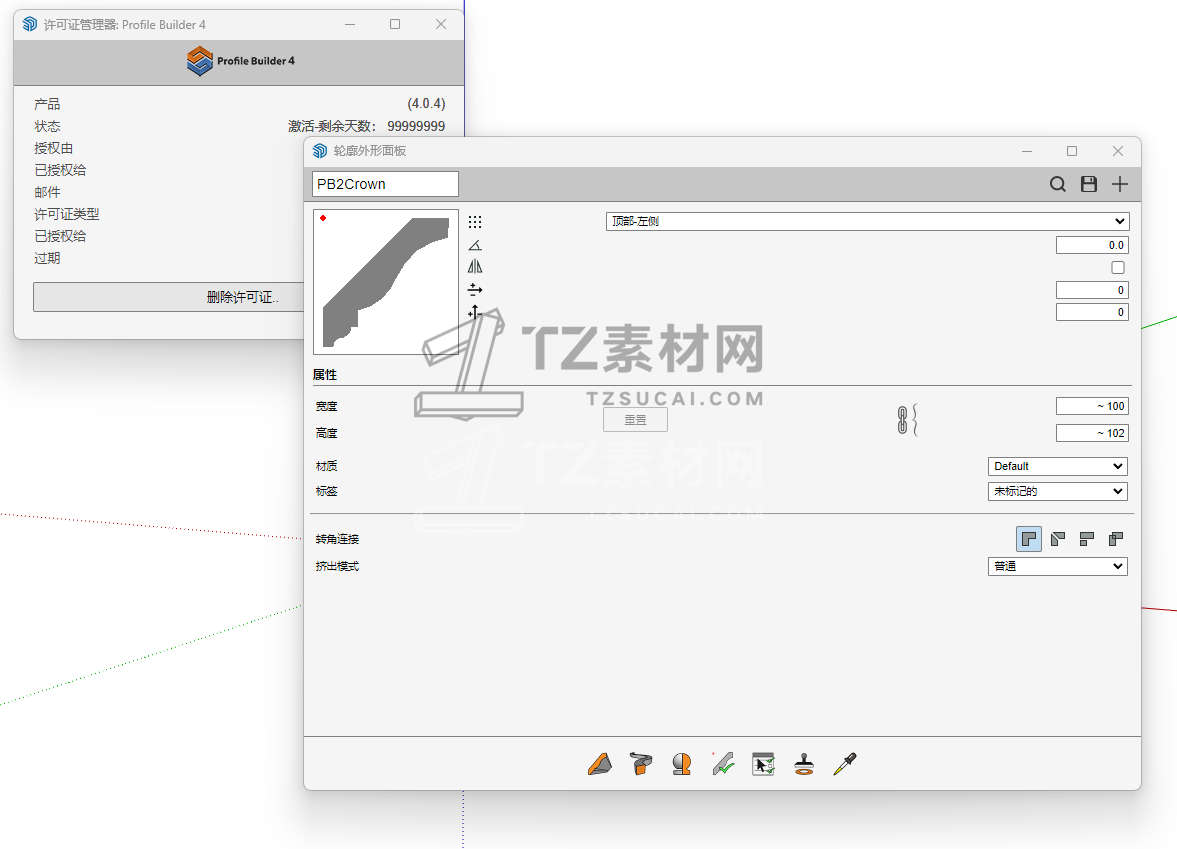Click the height ~102 field

[1092, 433]
